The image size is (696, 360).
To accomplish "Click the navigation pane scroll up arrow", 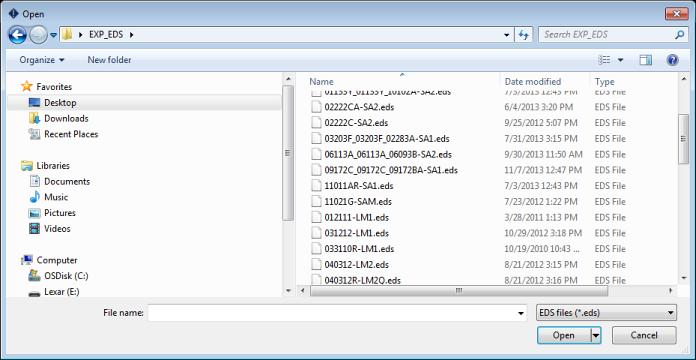I will 288,79.
